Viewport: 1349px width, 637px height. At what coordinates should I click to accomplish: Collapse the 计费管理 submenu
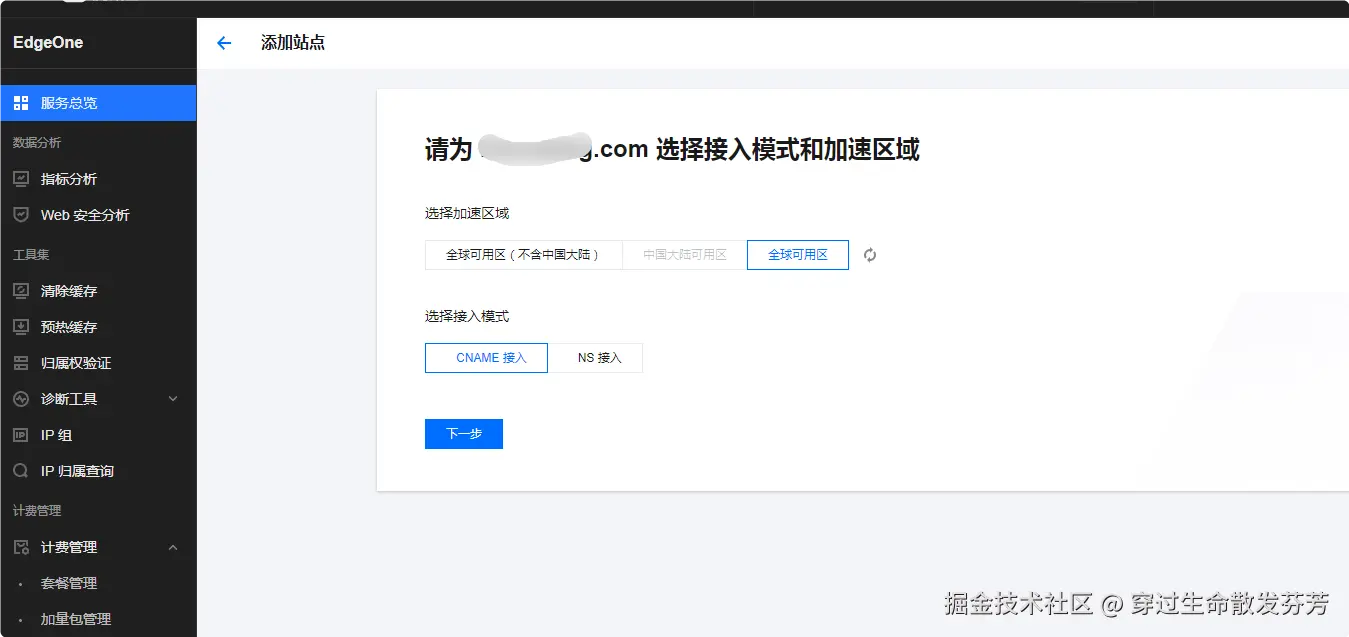[68, 547]
